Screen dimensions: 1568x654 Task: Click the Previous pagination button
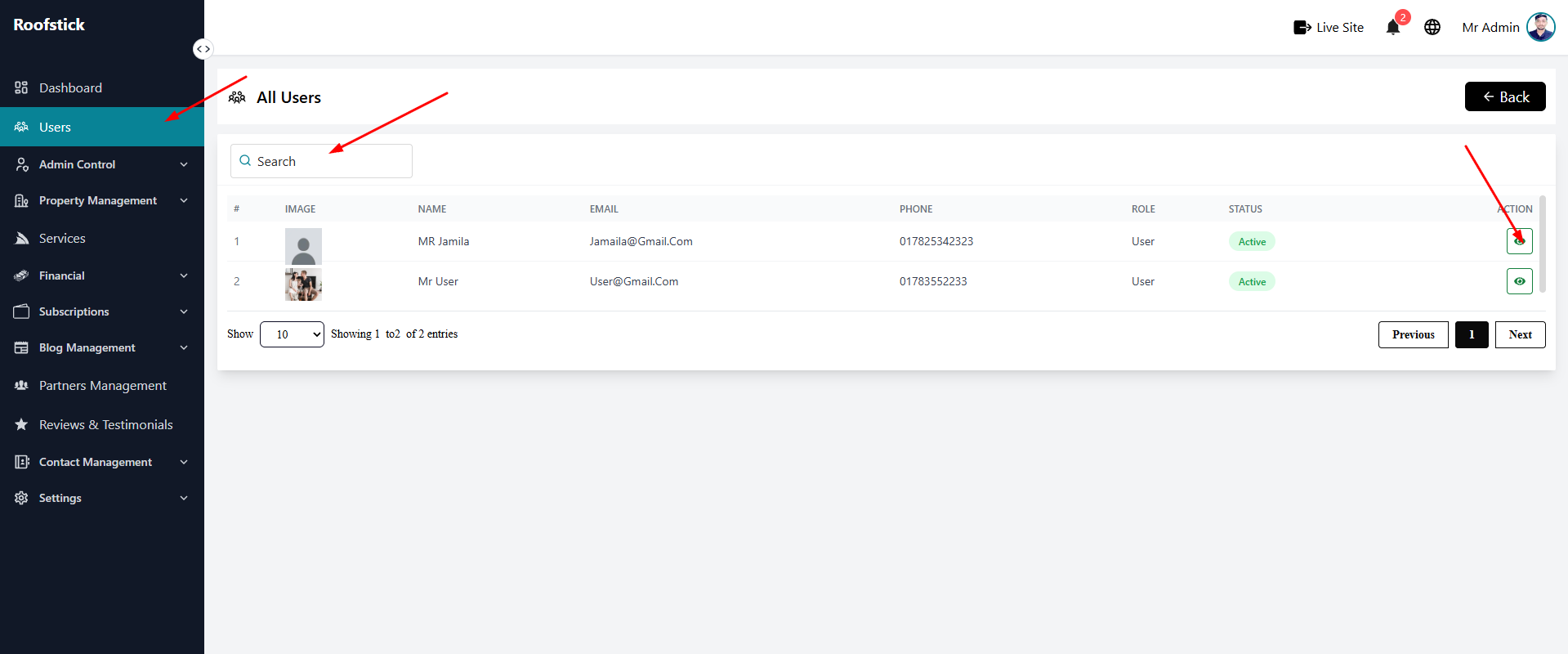(x=1413, y=334)
